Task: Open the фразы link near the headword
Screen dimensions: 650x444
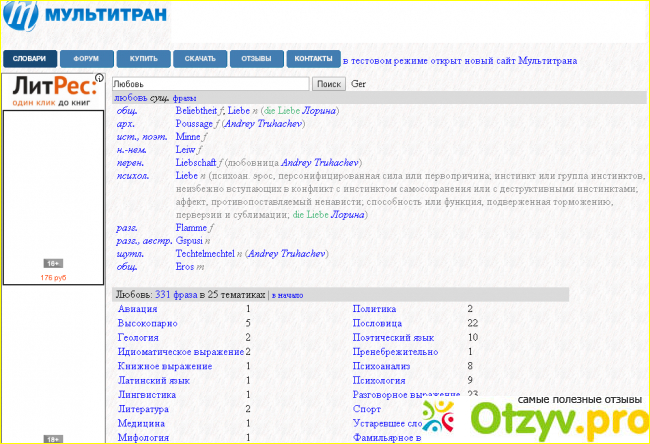Action: [185, 100]
